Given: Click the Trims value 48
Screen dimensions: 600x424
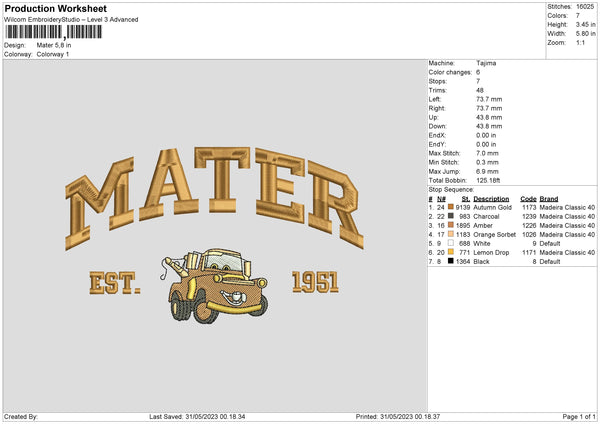Looking at the screenshot, I should (x=480, y=90).
